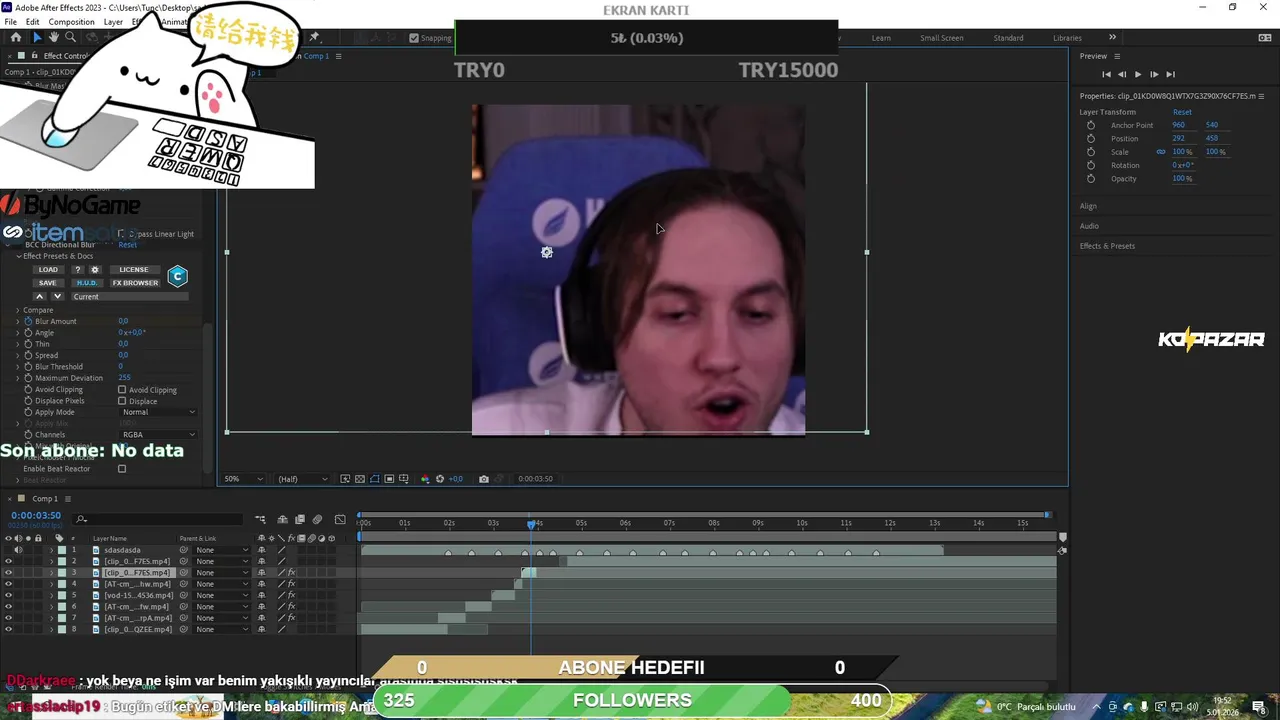Image resolution: width=1280 pixels, height=720 pixels.
Task: Enable the Avoid Clipping checkbox
Action: point(122,390)
